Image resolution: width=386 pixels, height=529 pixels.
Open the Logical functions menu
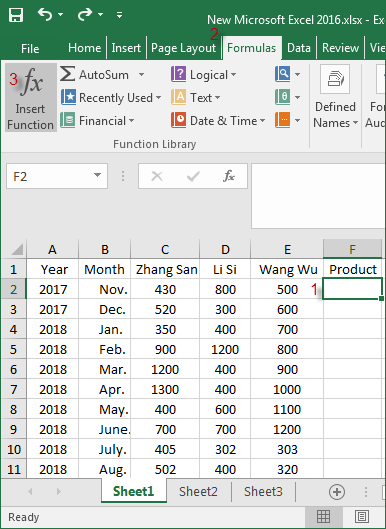coord(203,74)
